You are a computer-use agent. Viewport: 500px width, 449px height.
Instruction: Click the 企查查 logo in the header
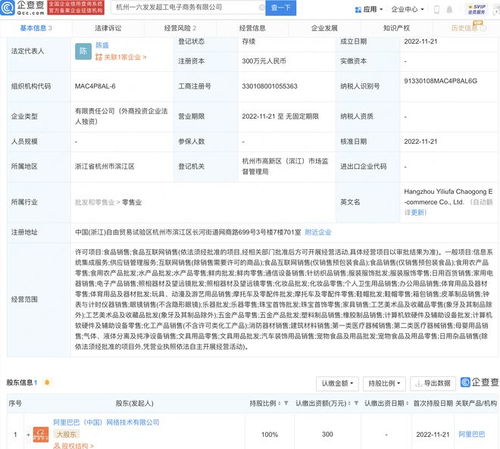[23, 7]
